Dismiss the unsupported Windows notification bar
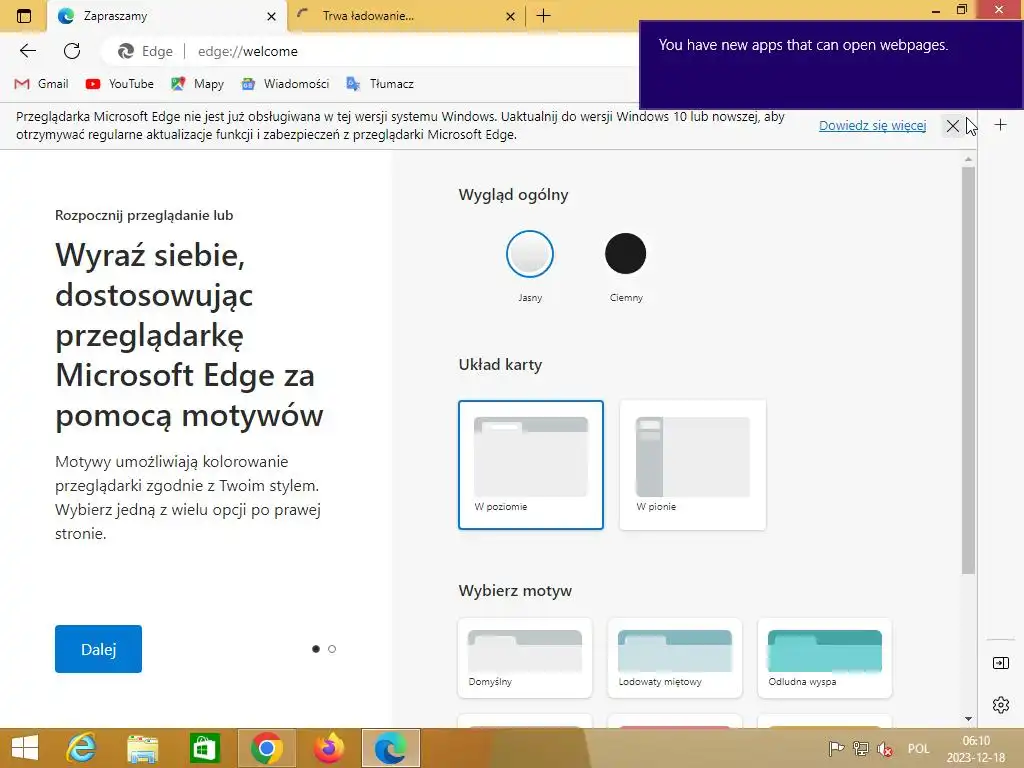Viewport: 1024px width, 768px height. pyautogui.click(x=952, y=125)
